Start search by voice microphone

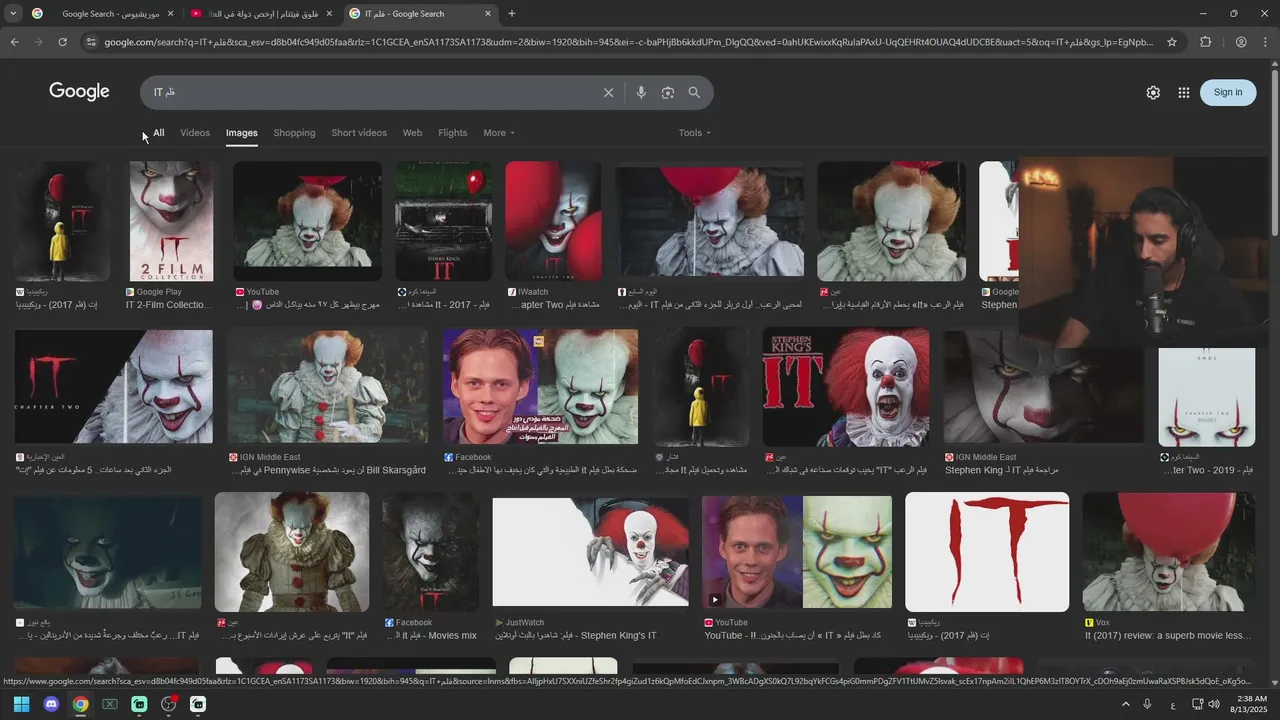pyautogui.click(x=641, y=93)
